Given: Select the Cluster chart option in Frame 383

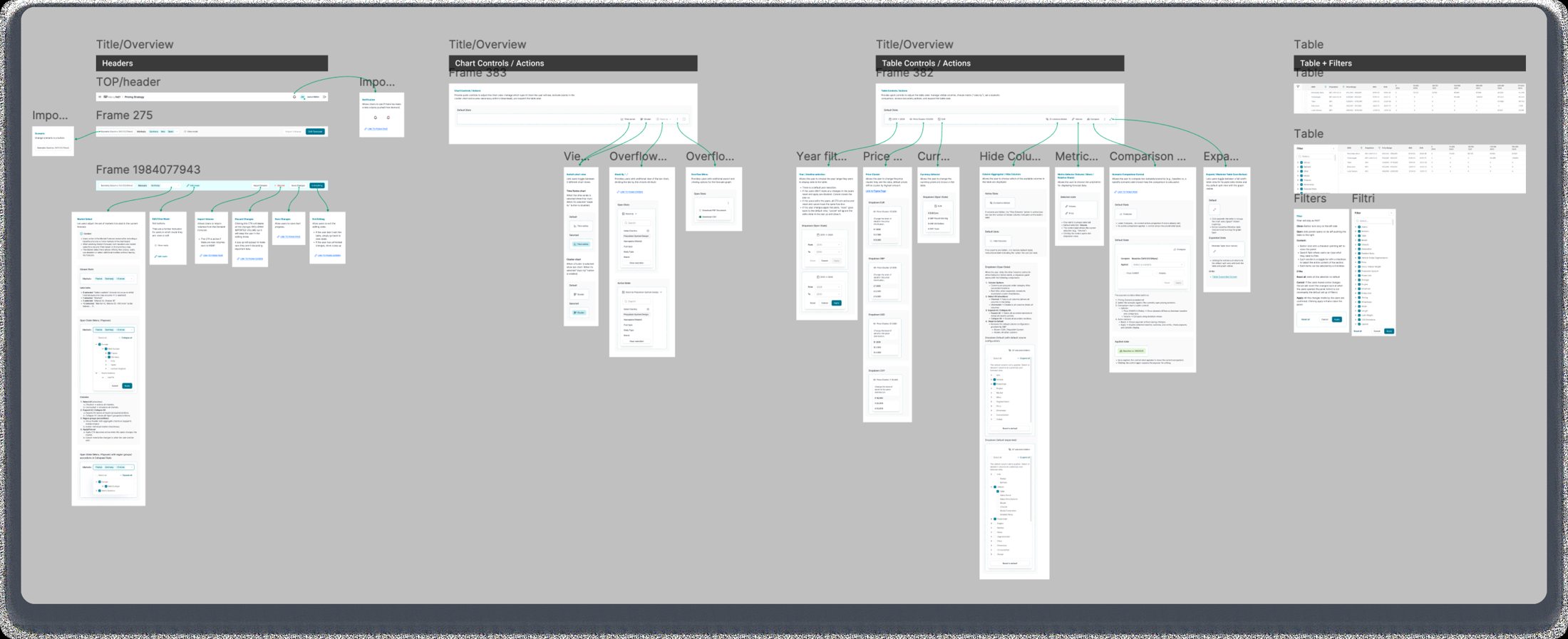Looking at the screenshot, I should pyautogui.click(x=646, y=119).
